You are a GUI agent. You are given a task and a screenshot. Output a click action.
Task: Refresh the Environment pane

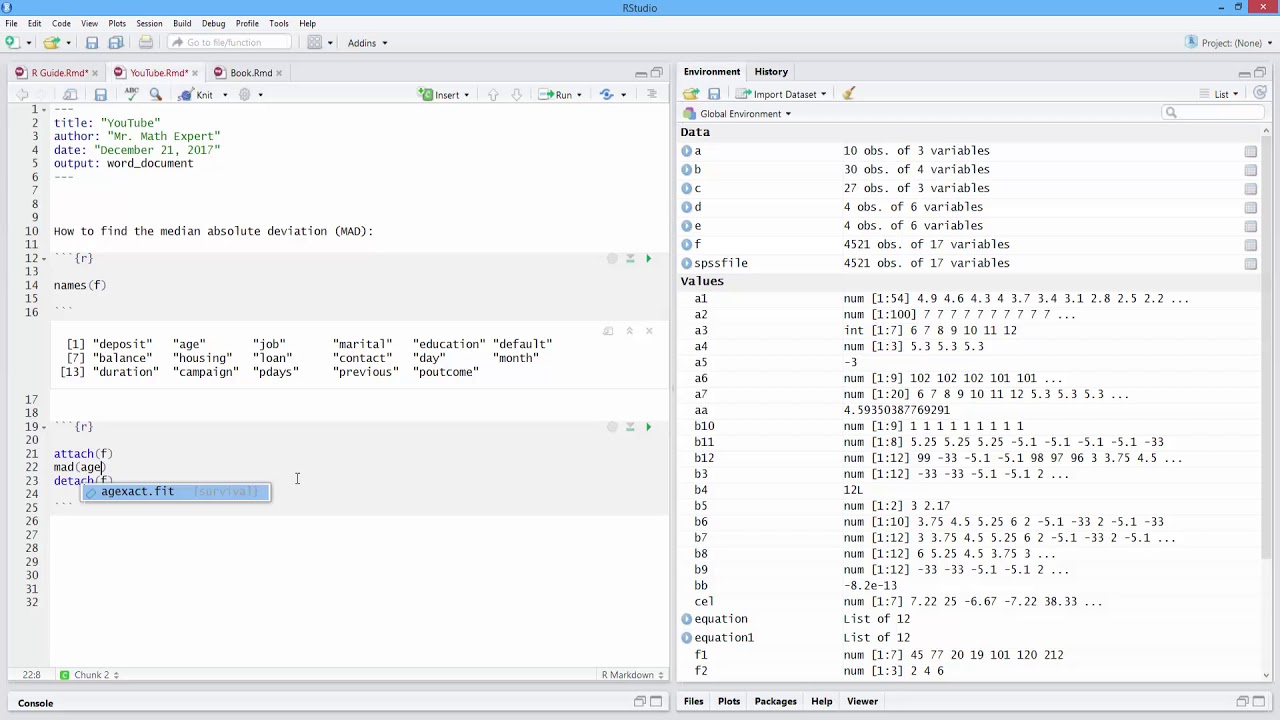click(1260, 93)
